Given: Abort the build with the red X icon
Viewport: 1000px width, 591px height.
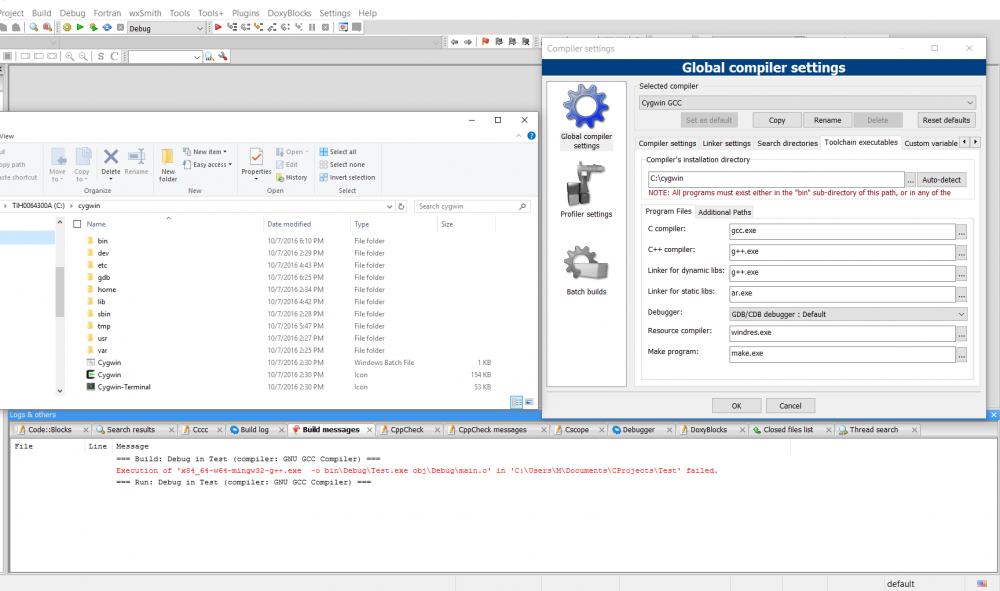Looking at the screenshot, I should pyautogui.click(x=122, y=28).
